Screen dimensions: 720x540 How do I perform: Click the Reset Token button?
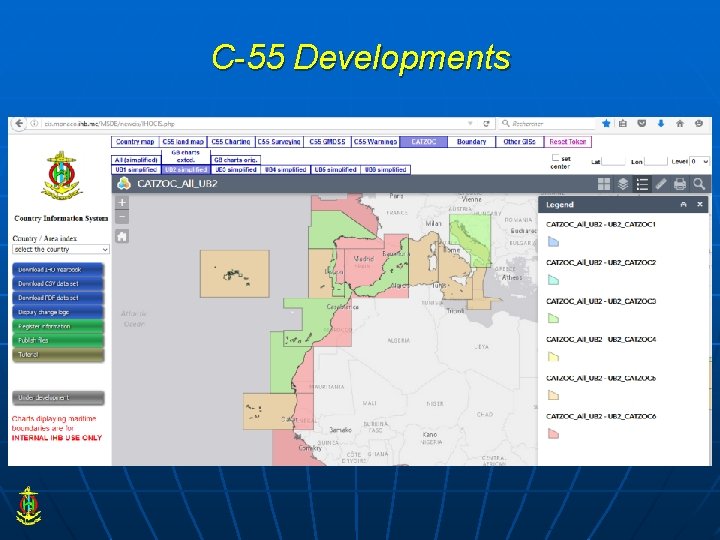click(568, 142)
